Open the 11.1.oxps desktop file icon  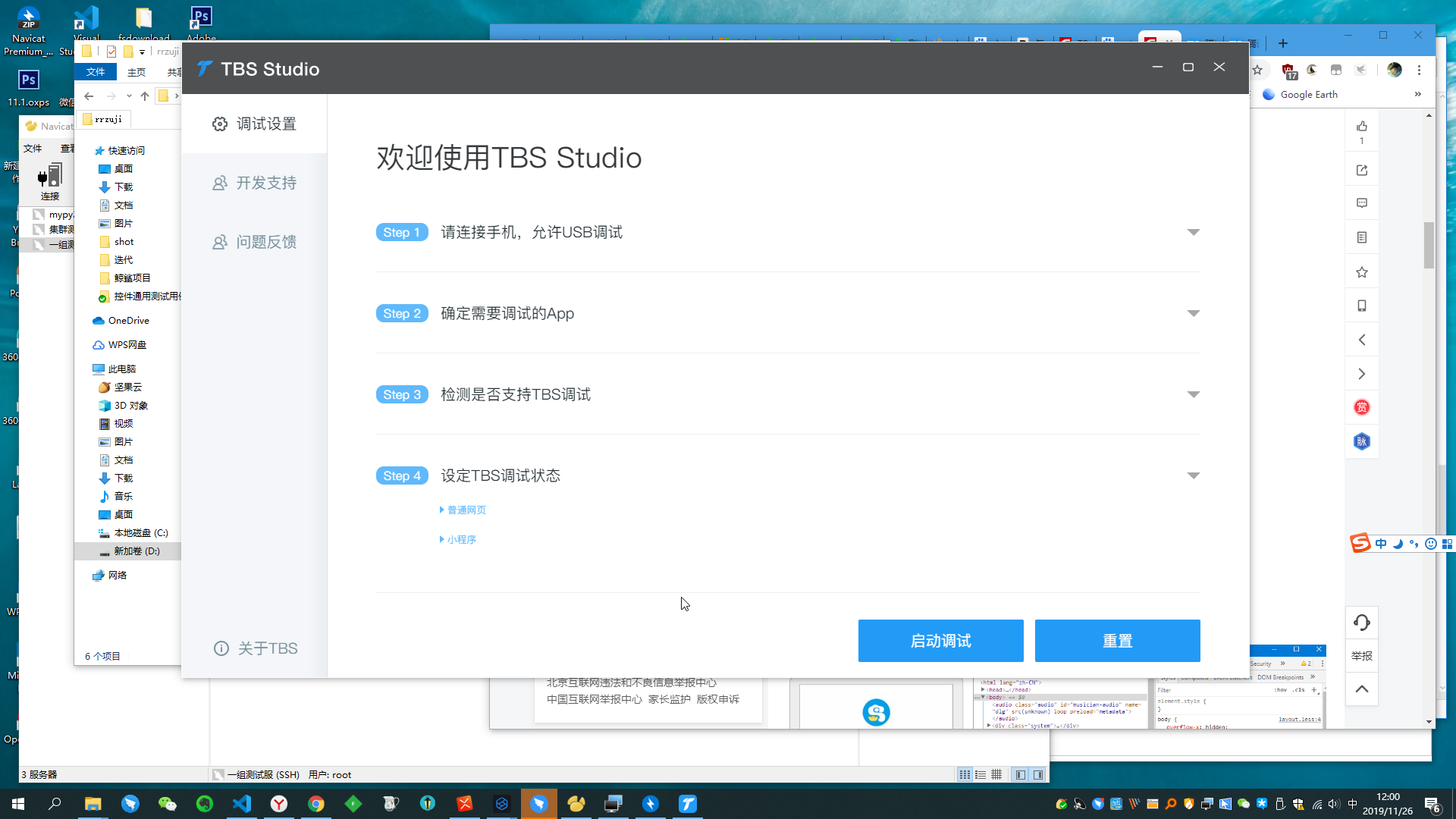click(x=28, y=87)
